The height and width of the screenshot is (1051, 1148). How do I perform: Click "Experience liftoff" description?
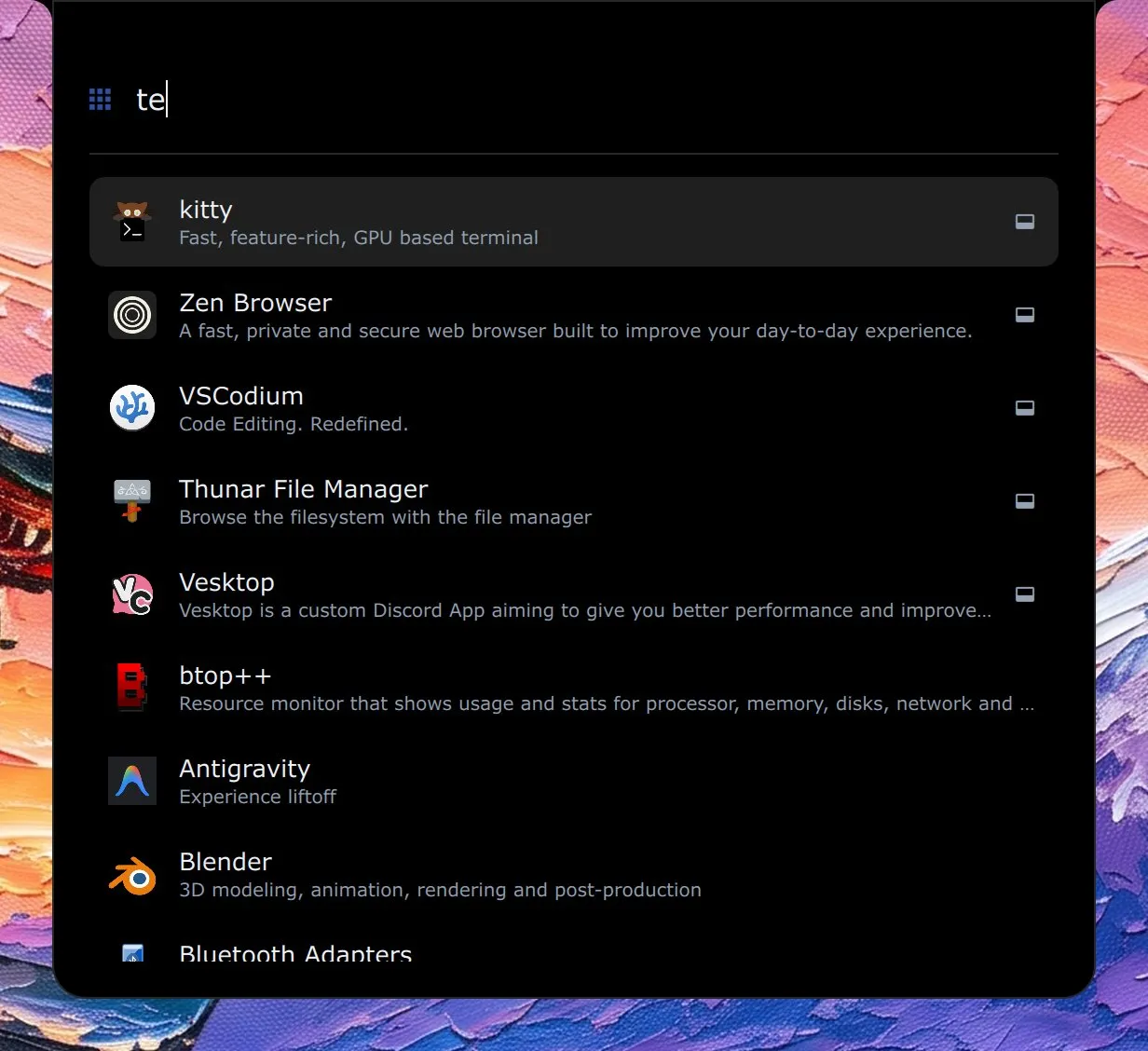click(257, 797)
